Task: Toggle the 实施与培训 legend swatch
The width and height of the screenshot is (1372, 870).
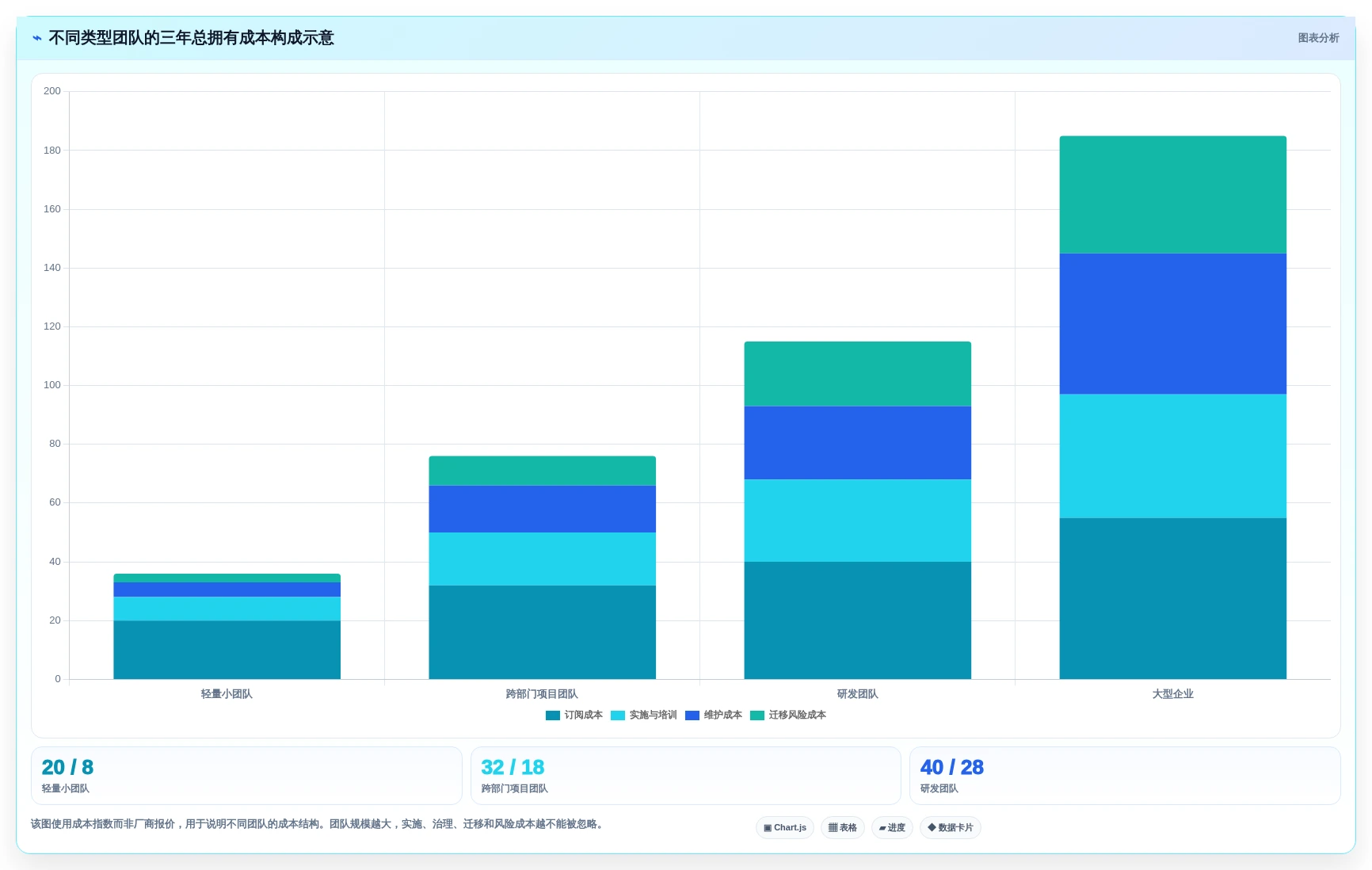Action: tap(618, 715)
